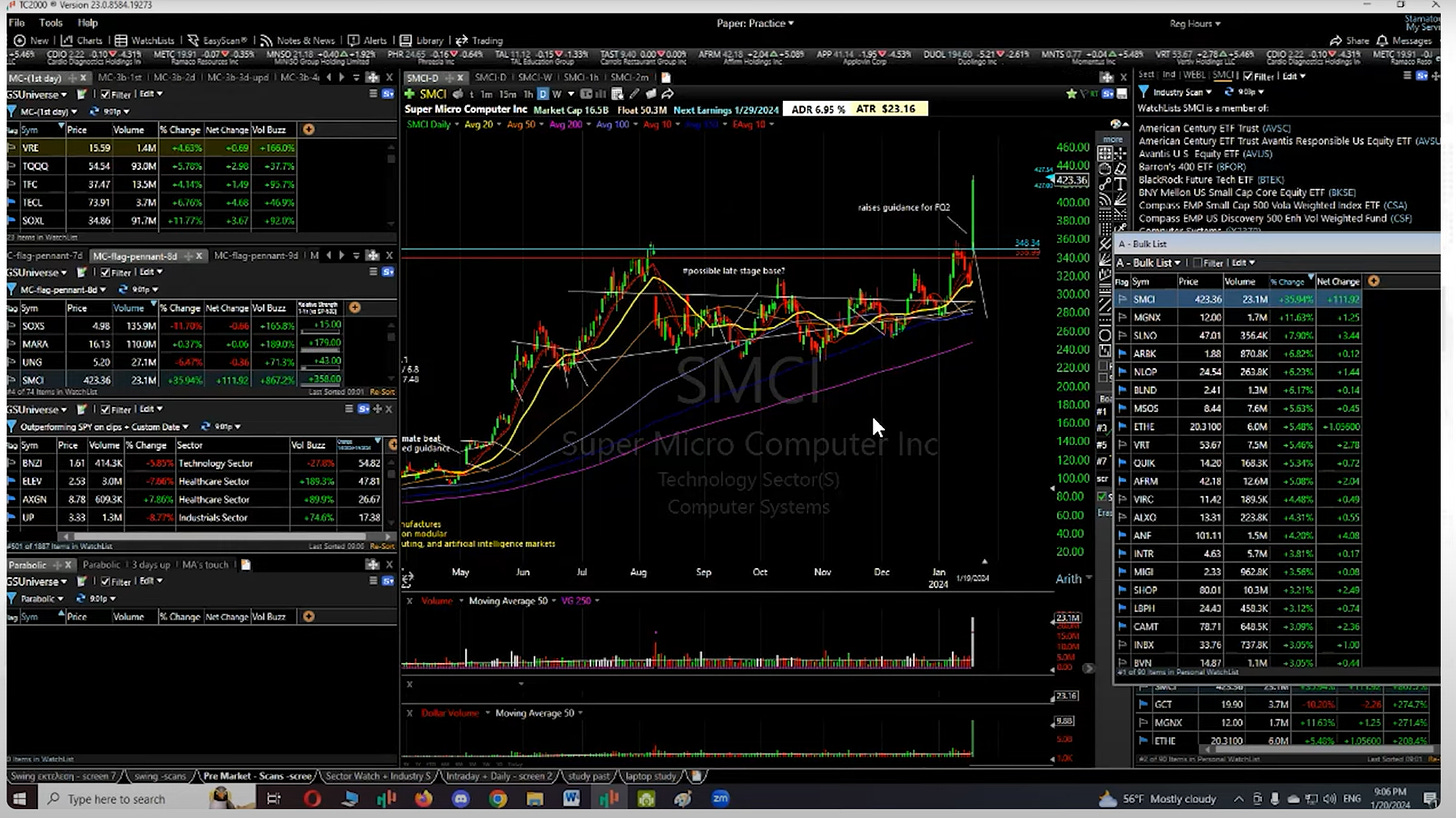This screenshot has height=818, width=1456.
Task: Open the Edit dropdown in Bulk List
Action: coord(1242,262)
